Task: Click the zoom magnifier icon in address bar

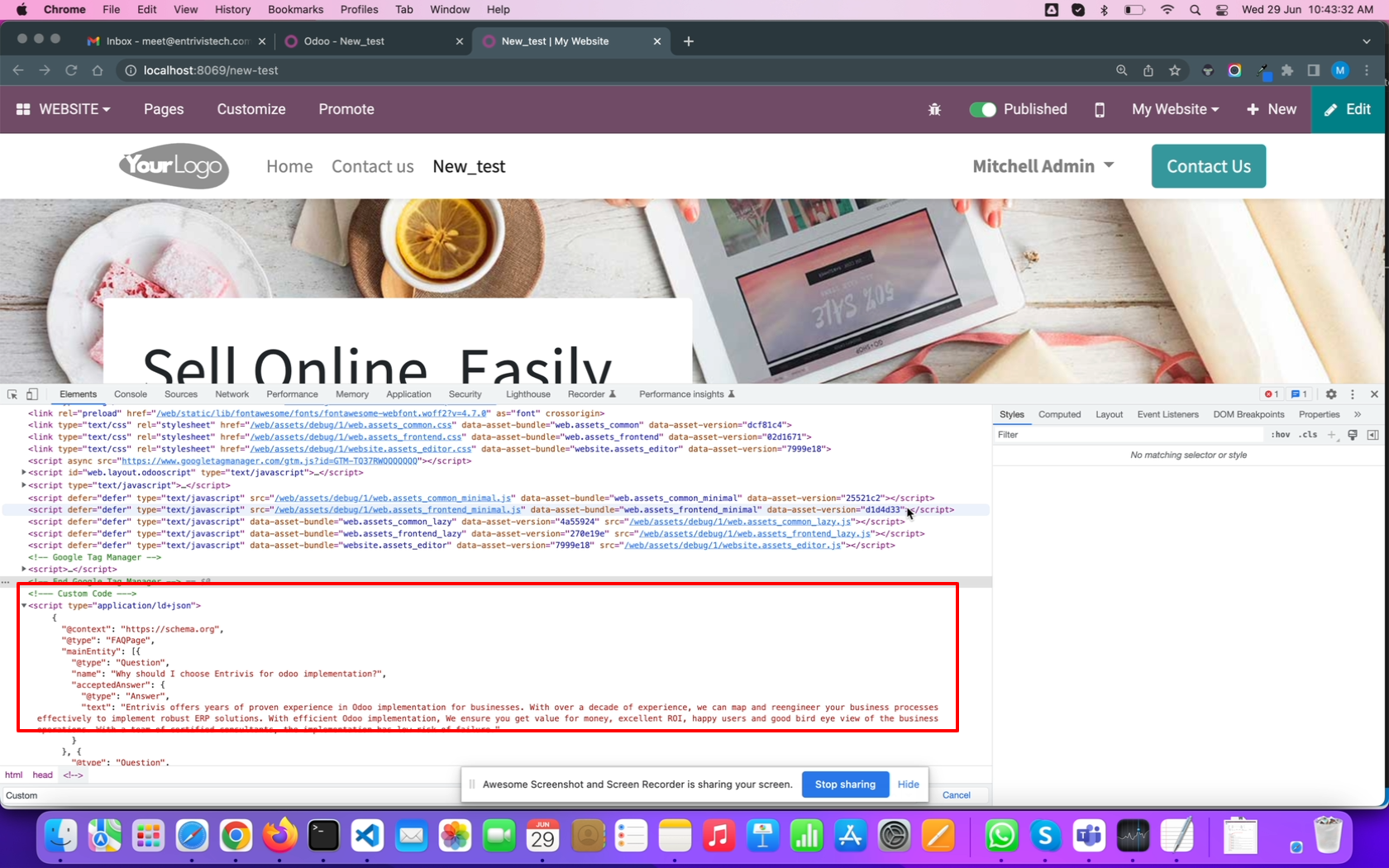Action: [x=1122, y=70]
